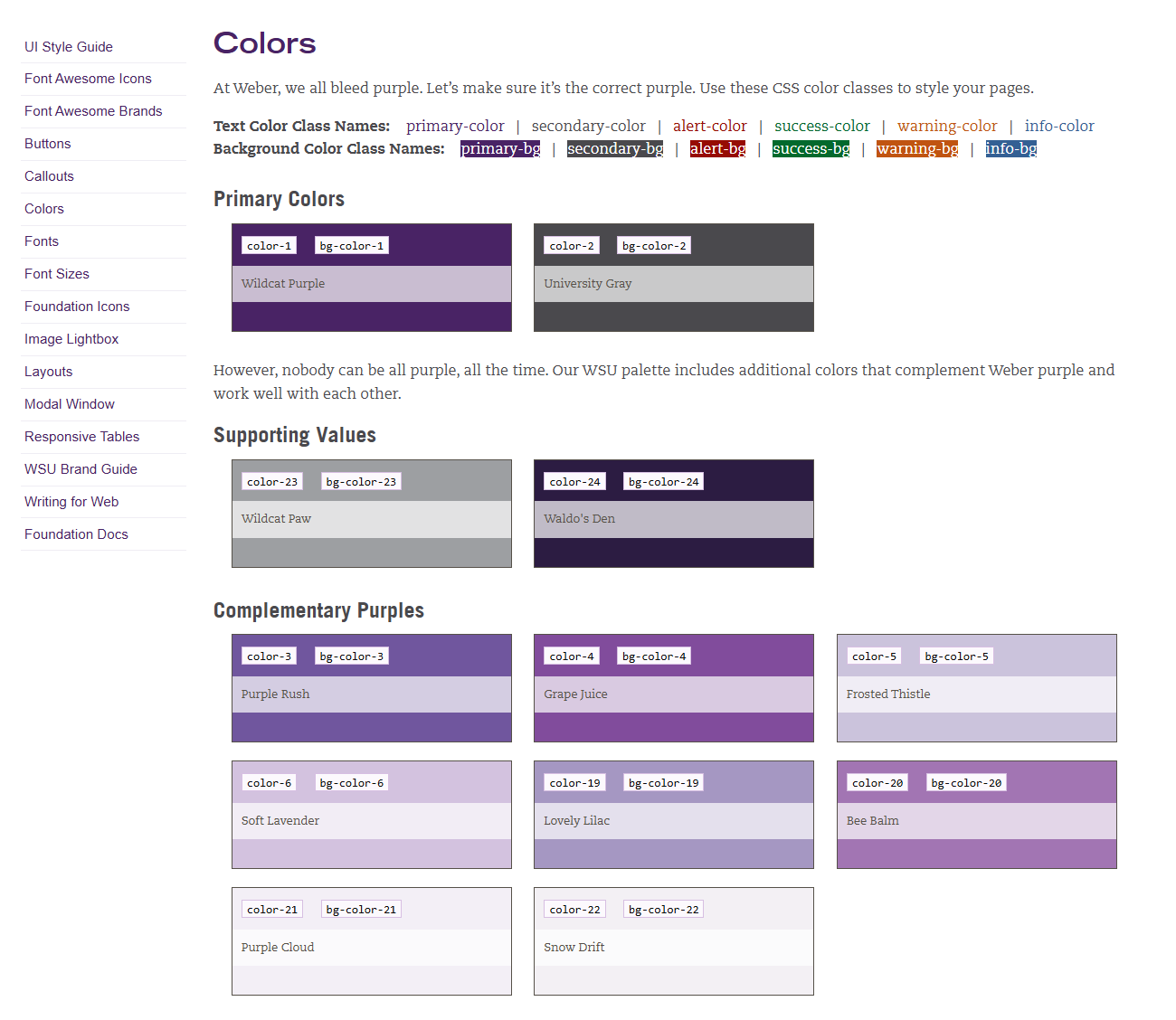Click the Lovely Lilac swatch name
The image size is (1176, 1020).
click(x=577, y=821)
